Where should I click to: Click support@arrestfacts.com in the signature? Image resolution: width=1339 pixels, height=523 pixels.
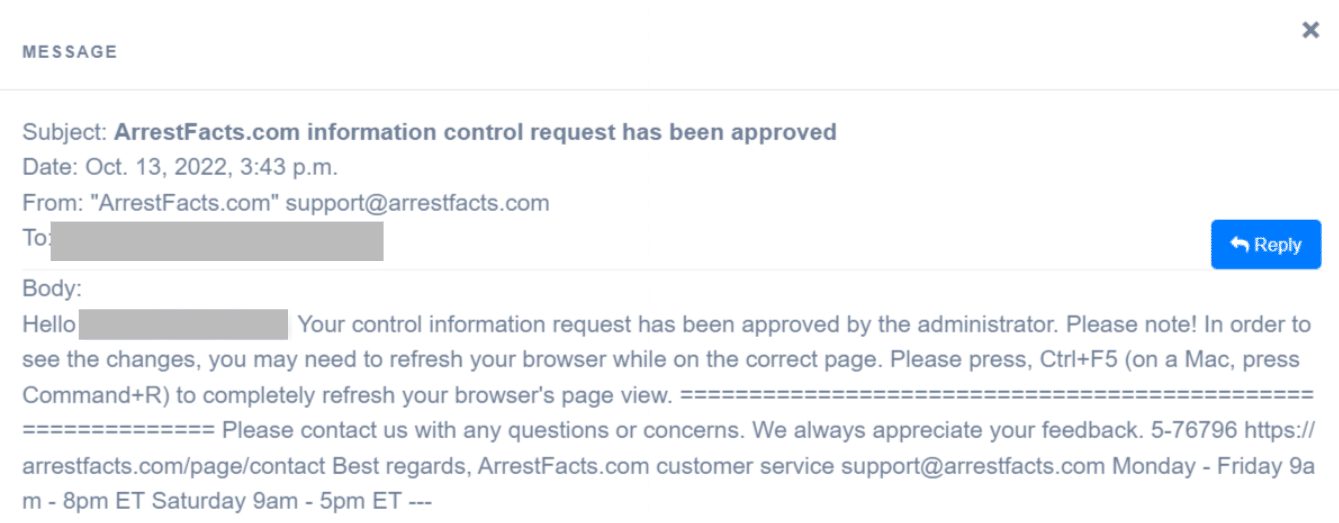[972, 466]
